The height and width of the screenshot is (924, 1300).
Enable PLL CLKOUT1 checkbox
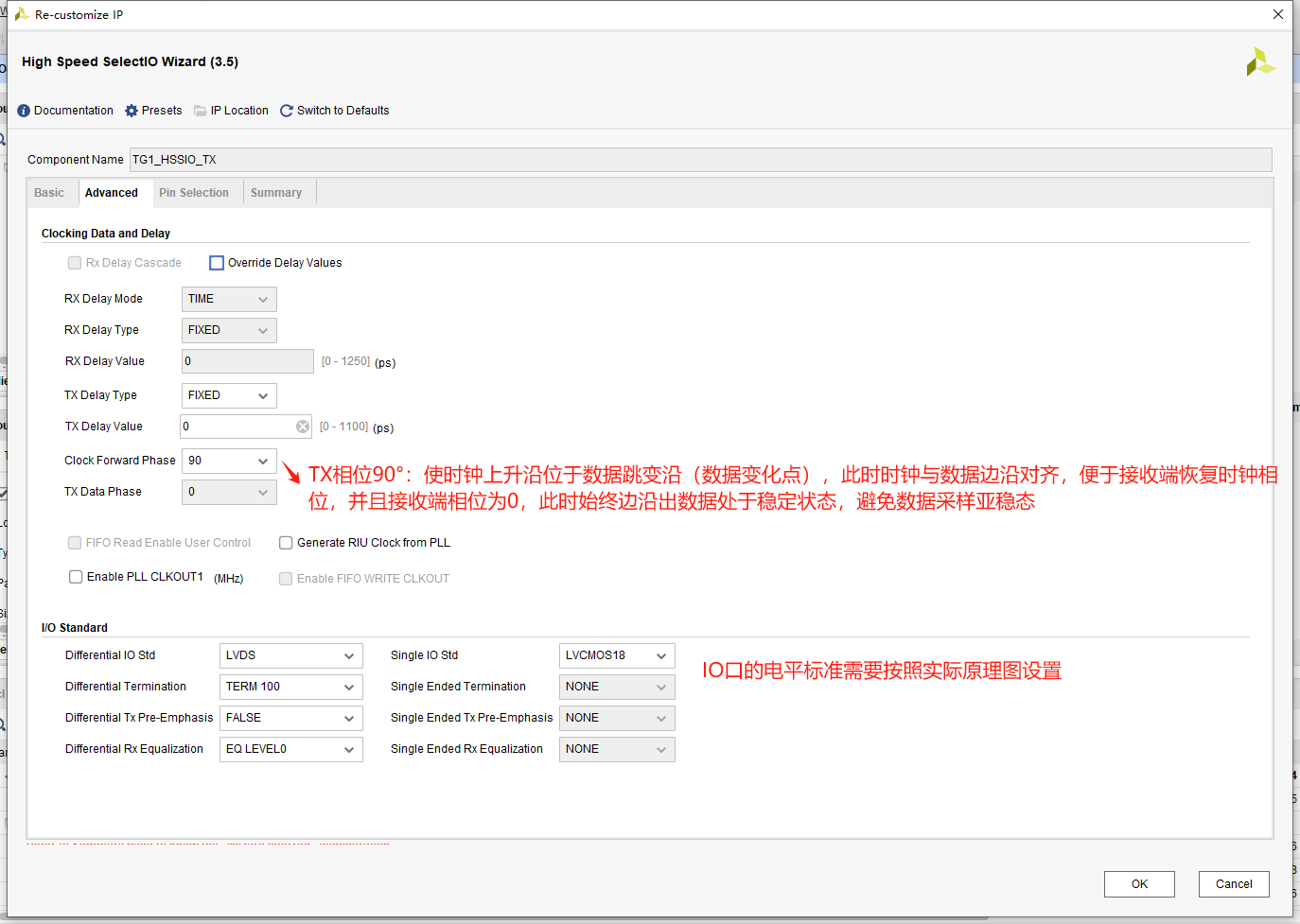(x=76, y=577)
